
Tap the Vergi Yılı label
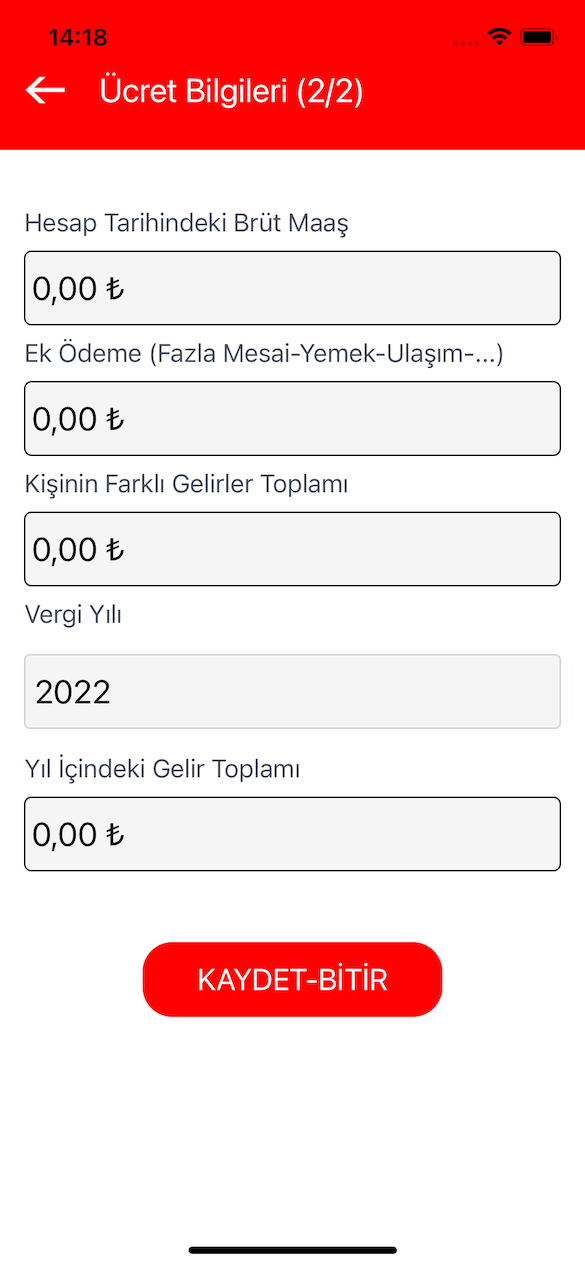(73, 615)
